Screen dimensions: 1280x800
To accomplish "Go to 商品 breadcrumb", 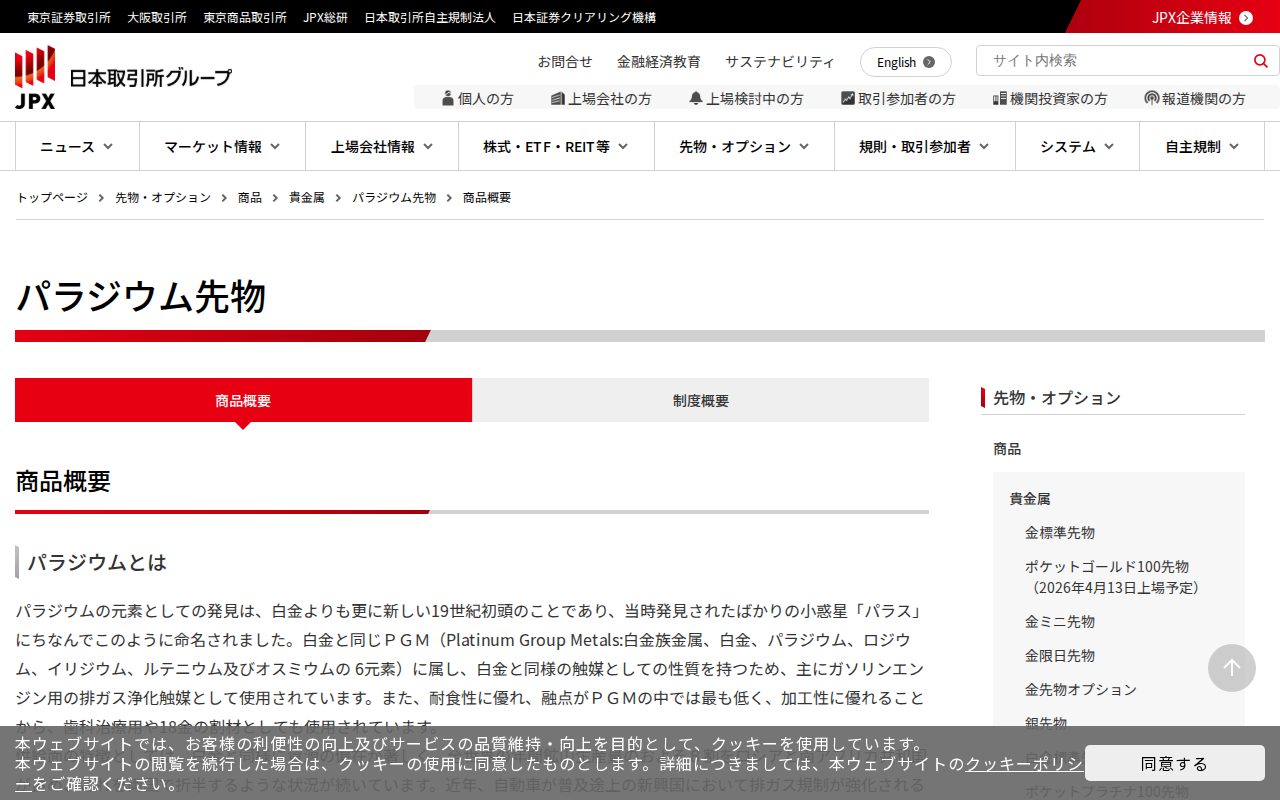I will coord(250,197).
